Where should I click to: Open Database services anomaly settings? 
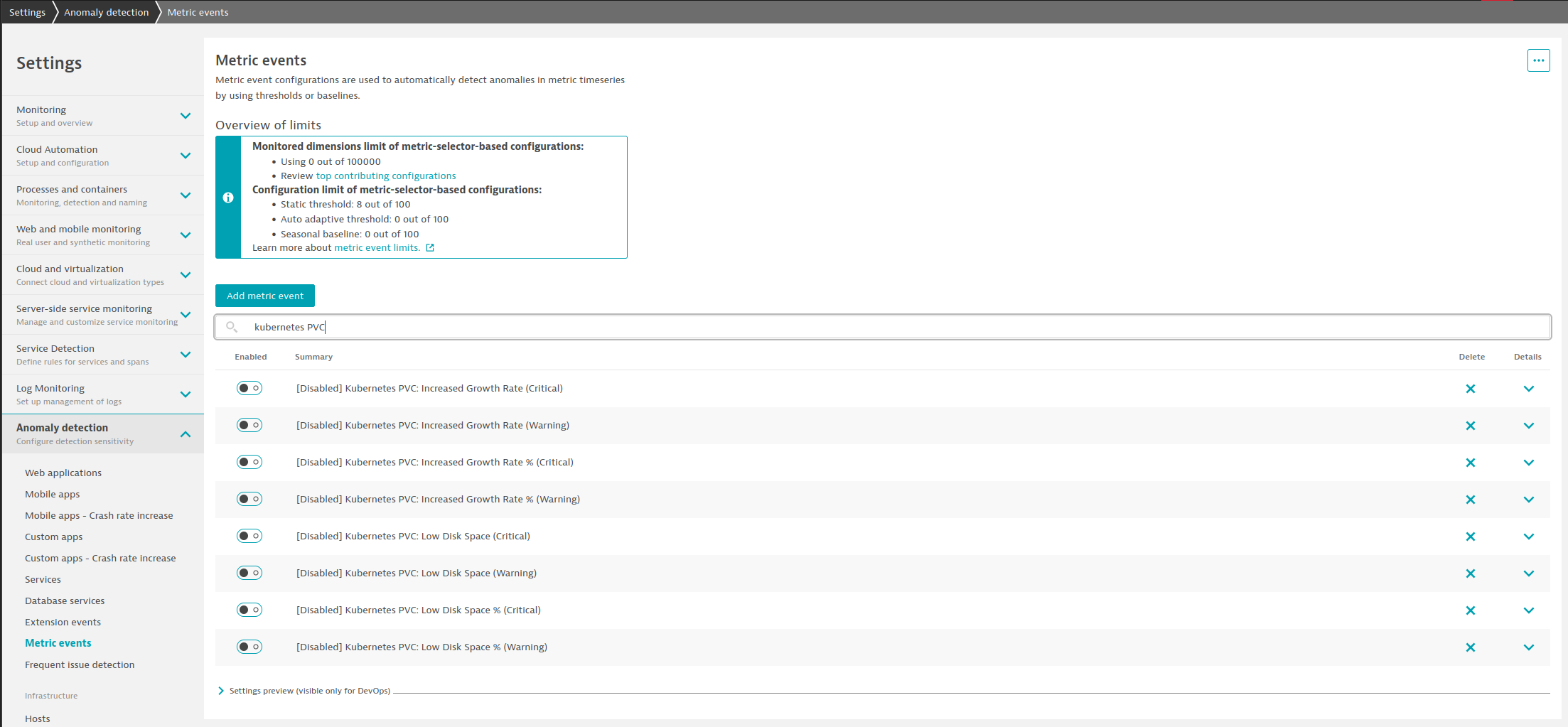[x=65, y=601]
